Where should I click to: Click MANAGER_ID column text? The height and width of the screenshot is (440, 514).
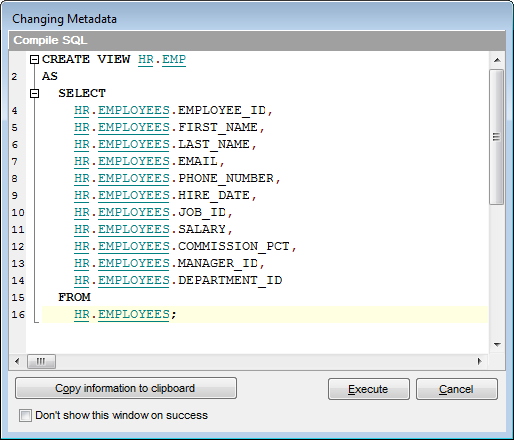pos(218,263)
